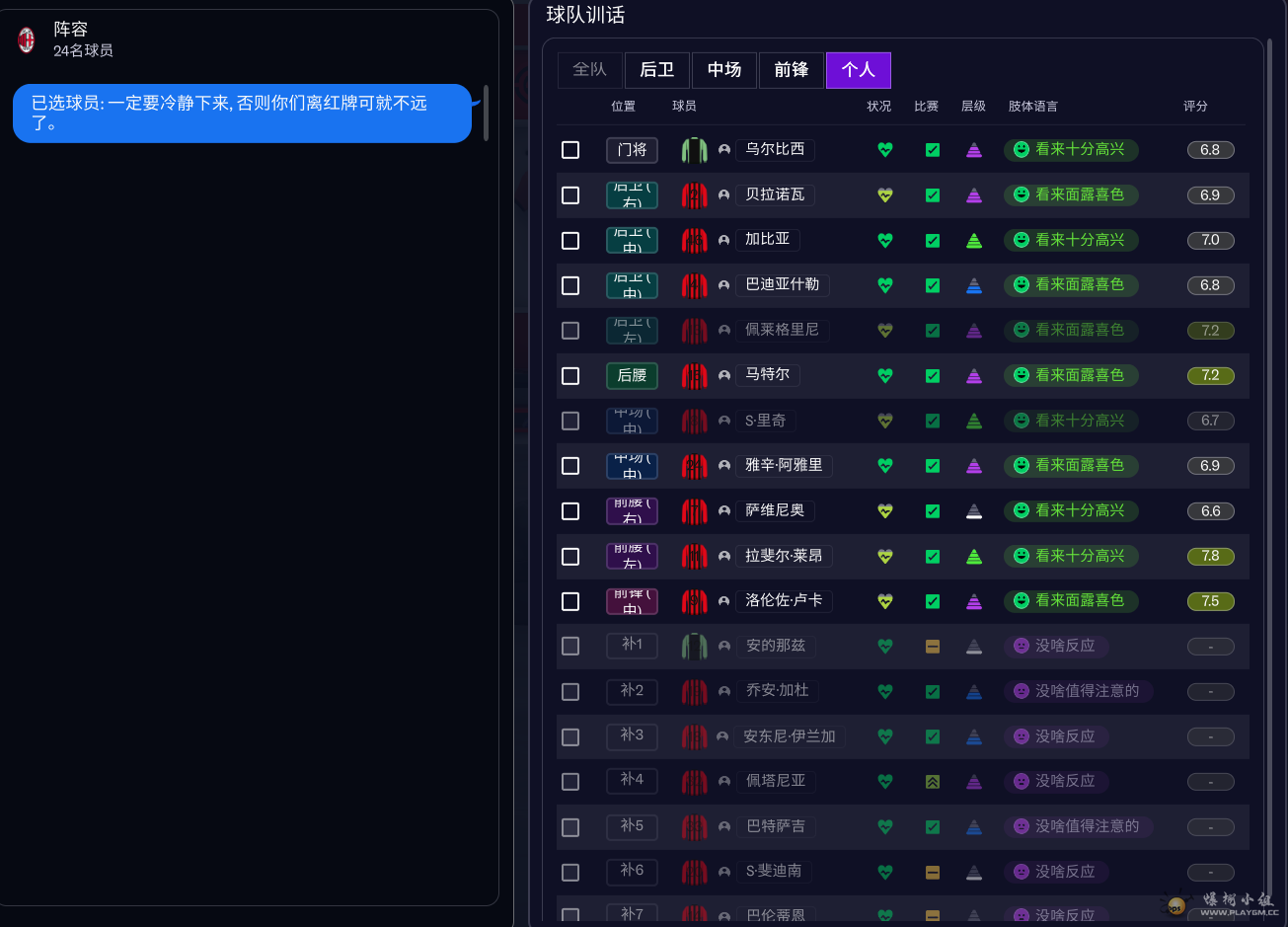Switch to the 前锋 tab
This screenshot has width=1288, height=927.
click(x=791, y=70)
